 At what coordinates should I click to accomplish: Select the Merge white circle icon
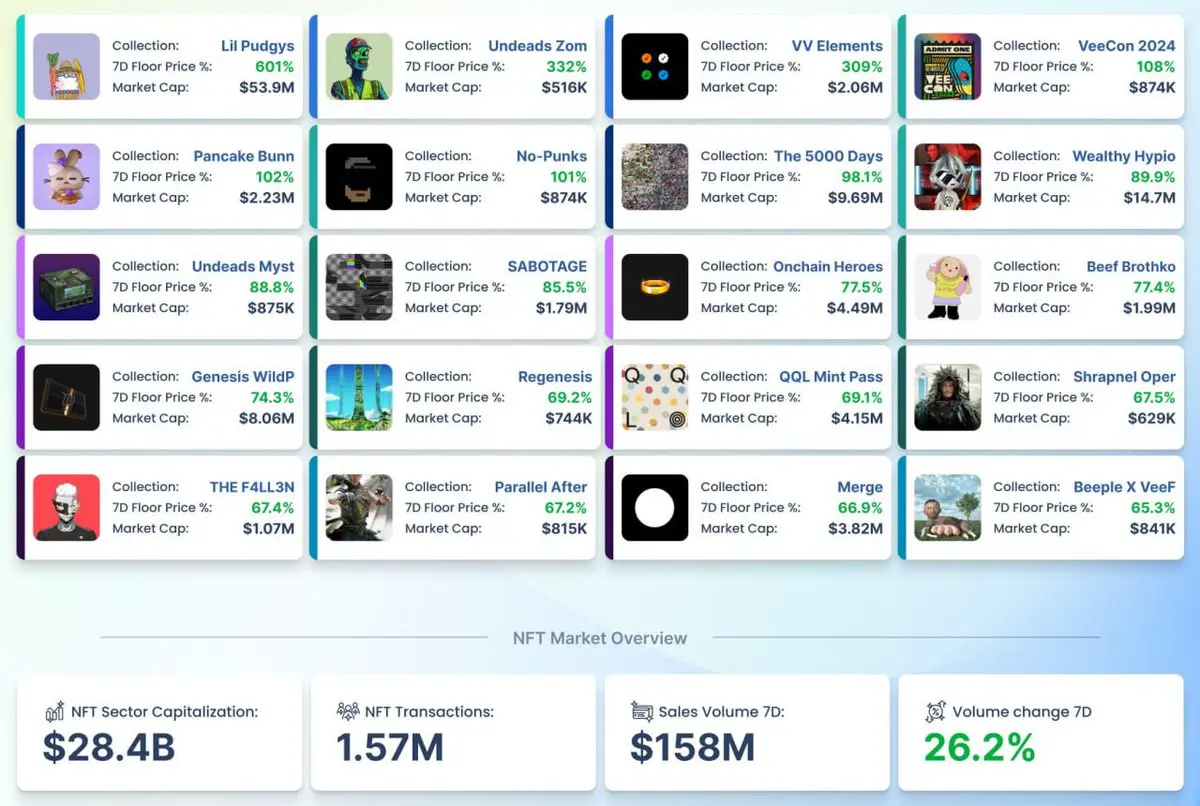point(655,508)
